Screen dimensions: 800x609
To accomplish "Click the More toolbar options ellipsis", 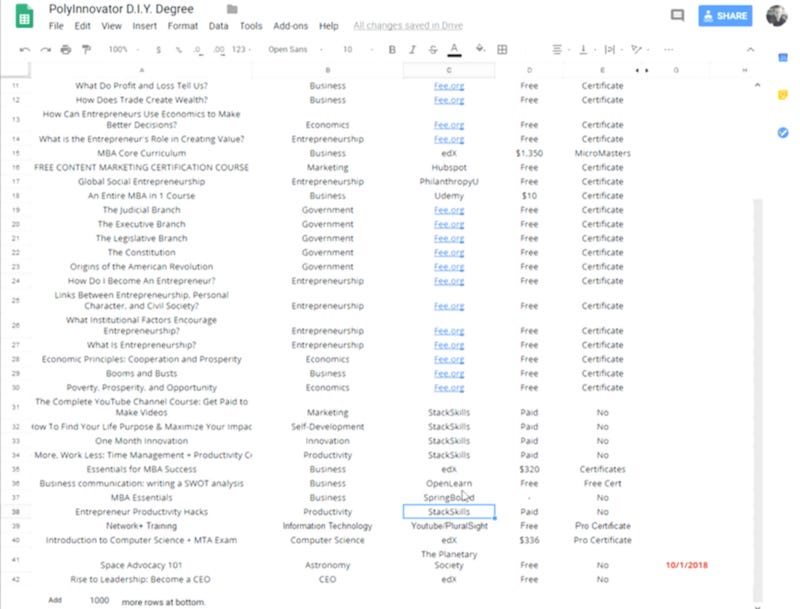I will [x=668, y=49].
